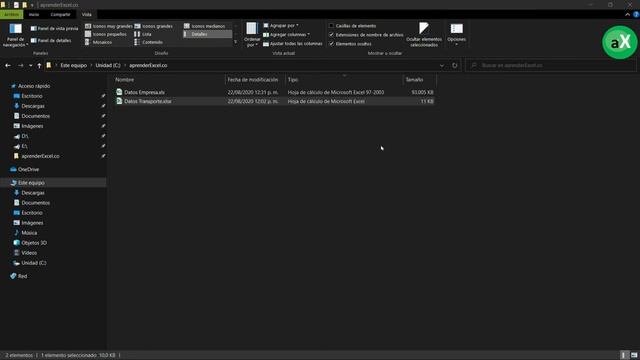The height and width of the screenshot is (360, 640).
Task: Click Este equipo in address bar
Action: (73, 65)
